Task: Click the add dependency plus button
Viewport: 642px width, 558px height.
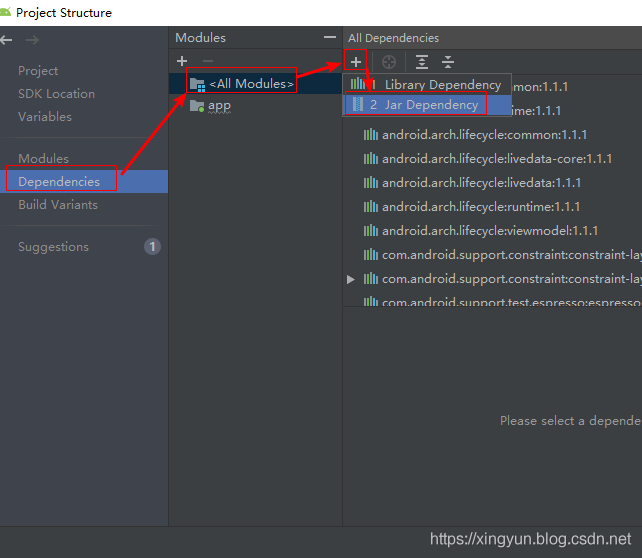Action: [355, 62]
